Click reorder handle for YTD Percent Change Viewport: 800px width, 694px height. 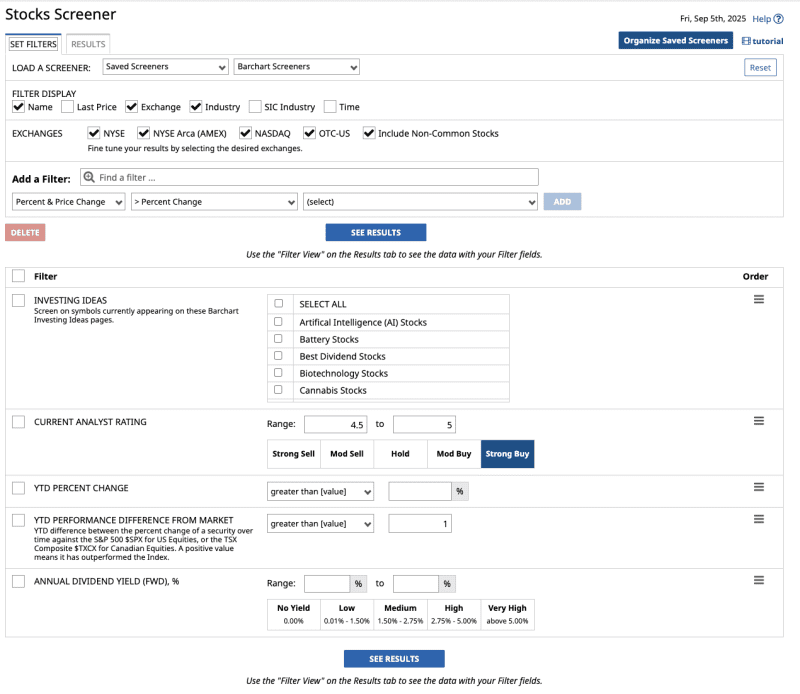(759, 487)
